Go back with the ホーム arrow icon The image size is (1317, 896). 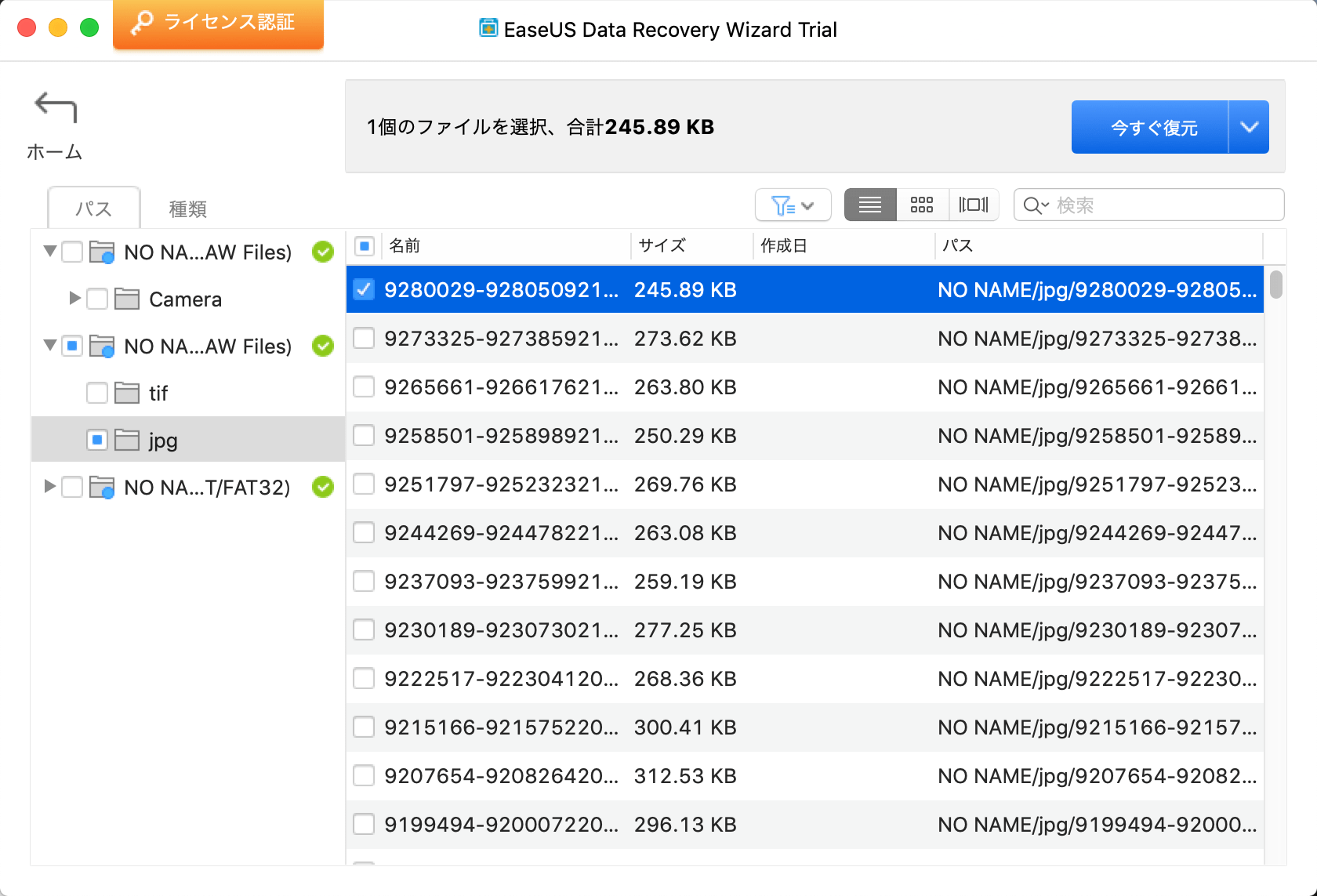click(x=55, y=108)
